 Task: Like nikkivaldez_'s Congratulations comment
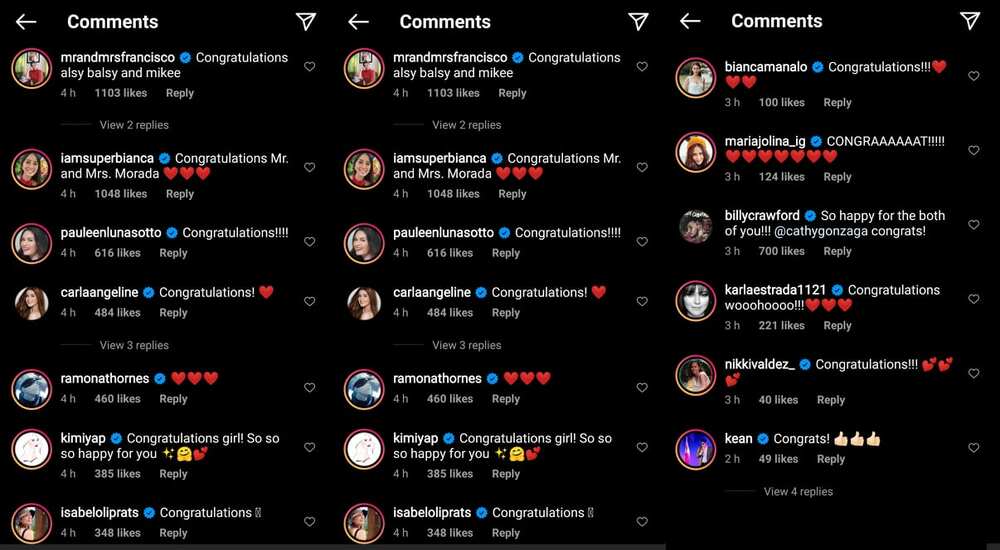(x=973, y=373)
